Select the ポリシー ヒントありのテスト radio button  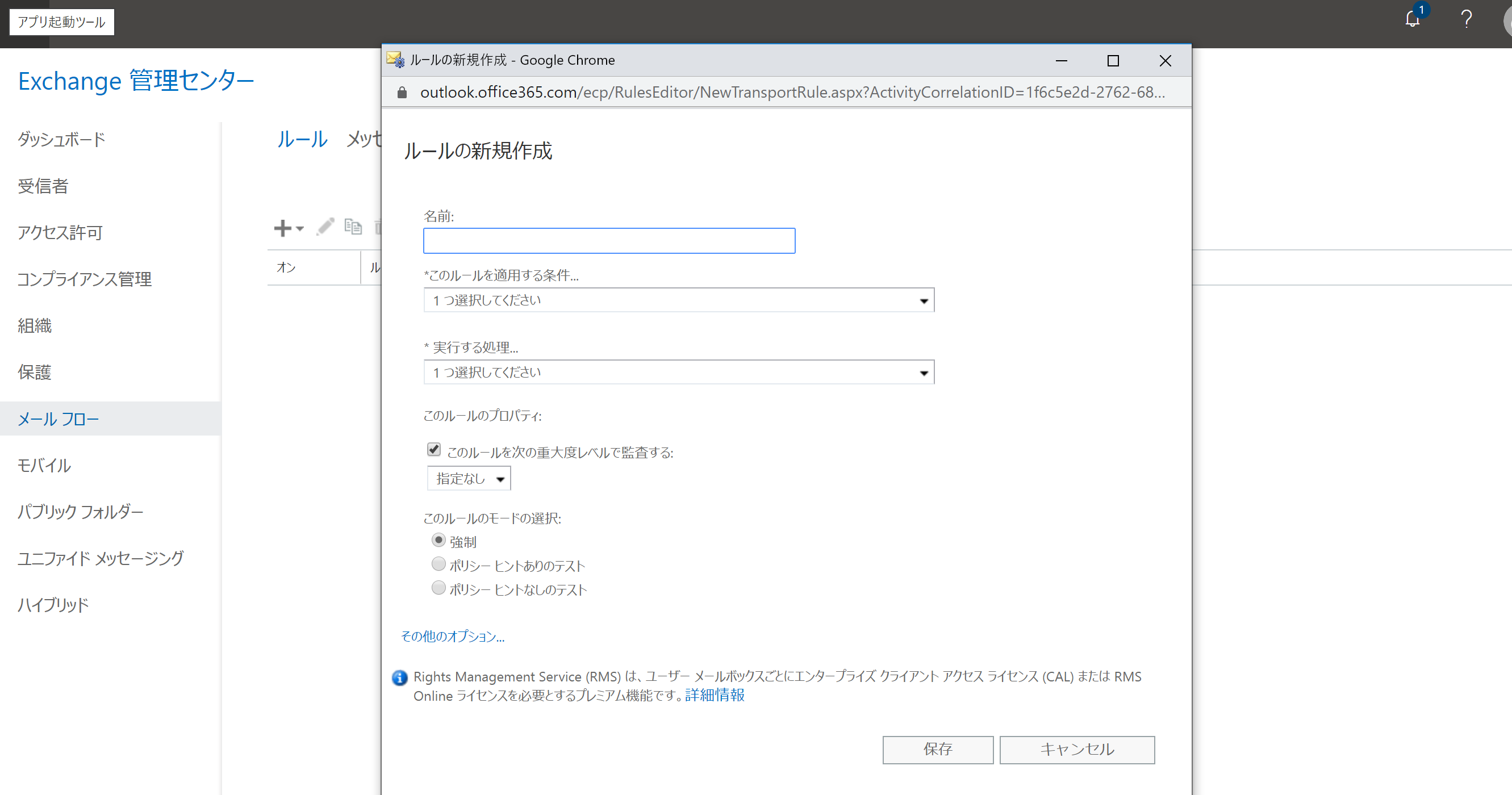(x=438, y=564)
